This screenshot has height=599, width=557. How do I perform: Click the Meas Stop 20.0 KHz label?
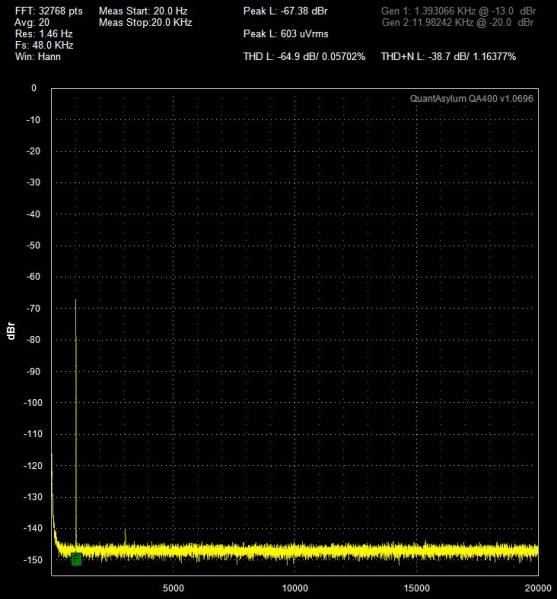pos(145,23)
